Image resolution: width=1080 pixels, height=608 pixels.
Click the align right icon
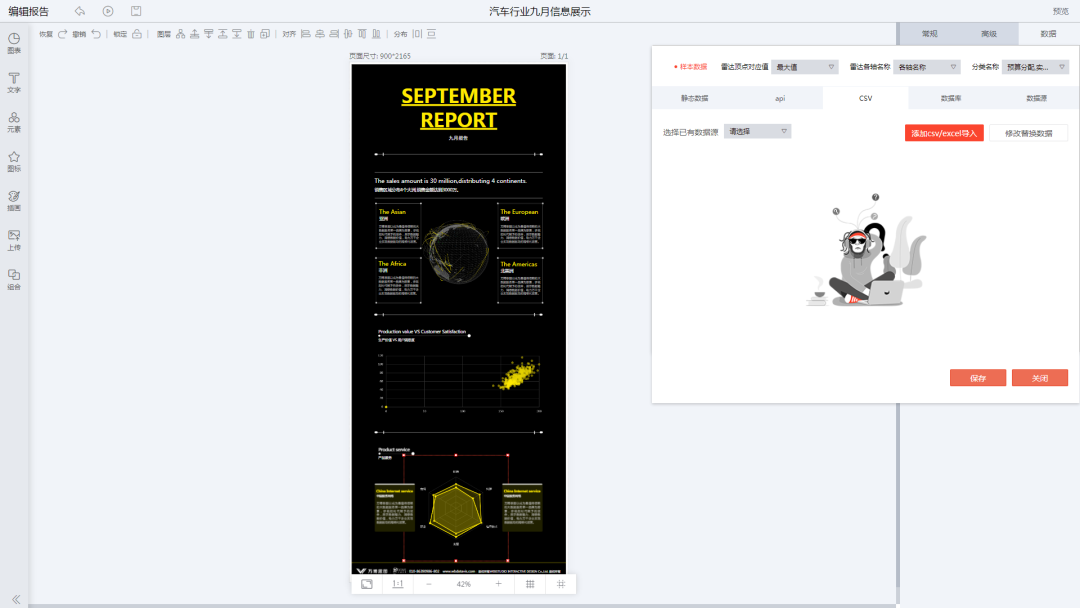tap(334, 34)
